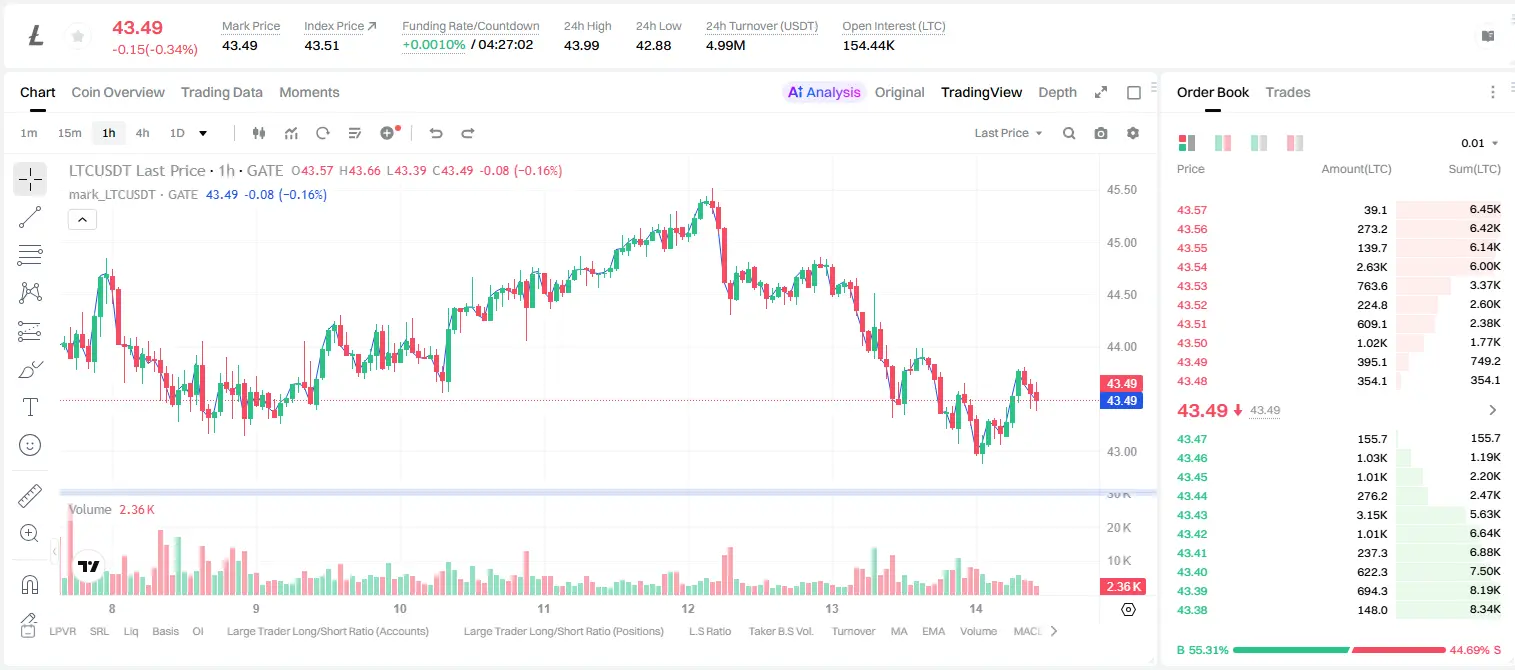Open chart settings gear icon

(1133, 133)
